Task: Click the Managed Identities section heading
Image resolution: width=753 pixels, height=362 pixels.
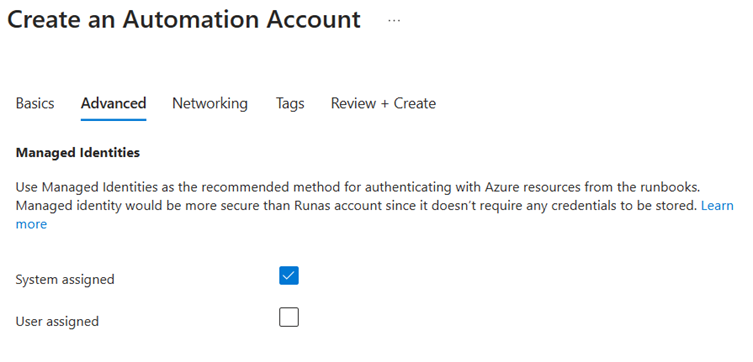Action: pyautogui.click(x=78, y=153)
